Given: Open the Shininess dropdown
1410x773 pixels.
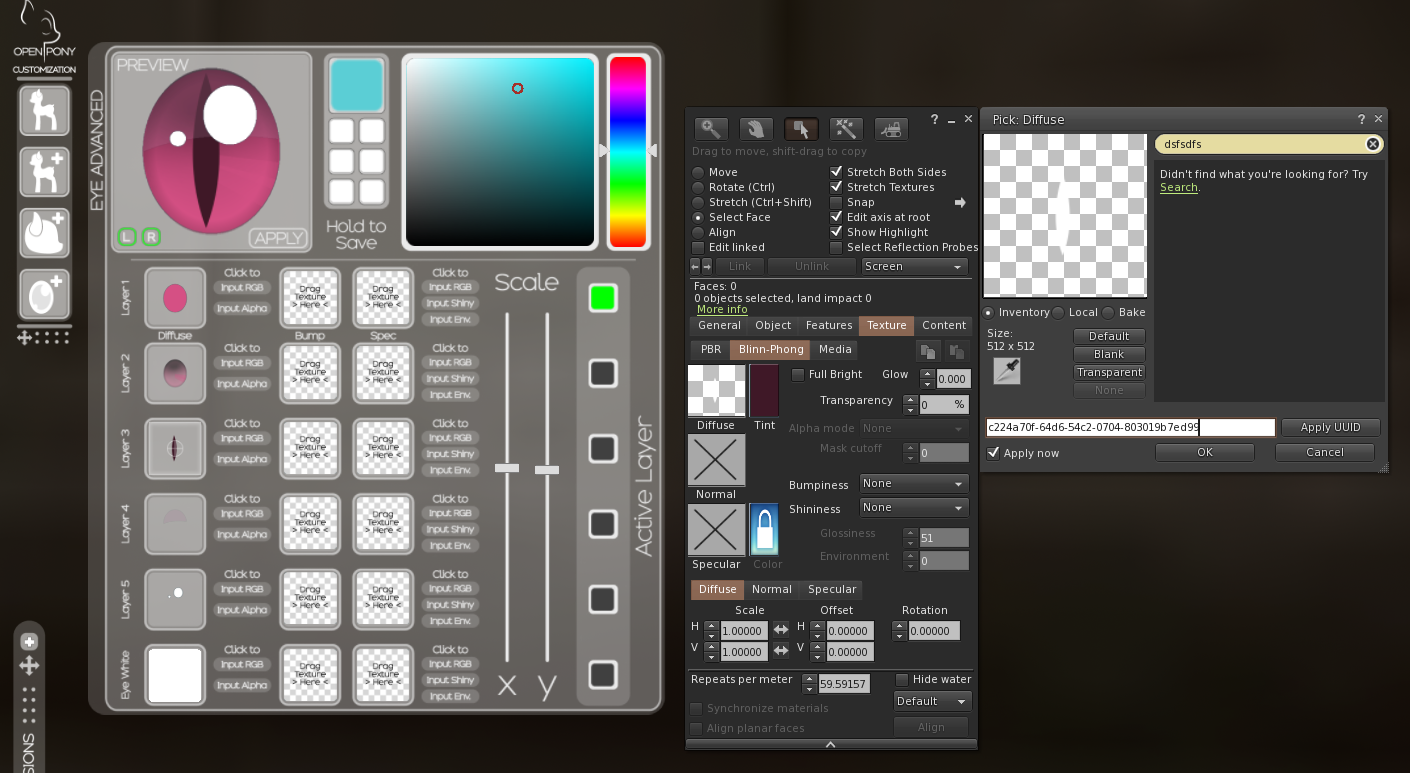Looking at the screenshot, I should tap(914, 508).
